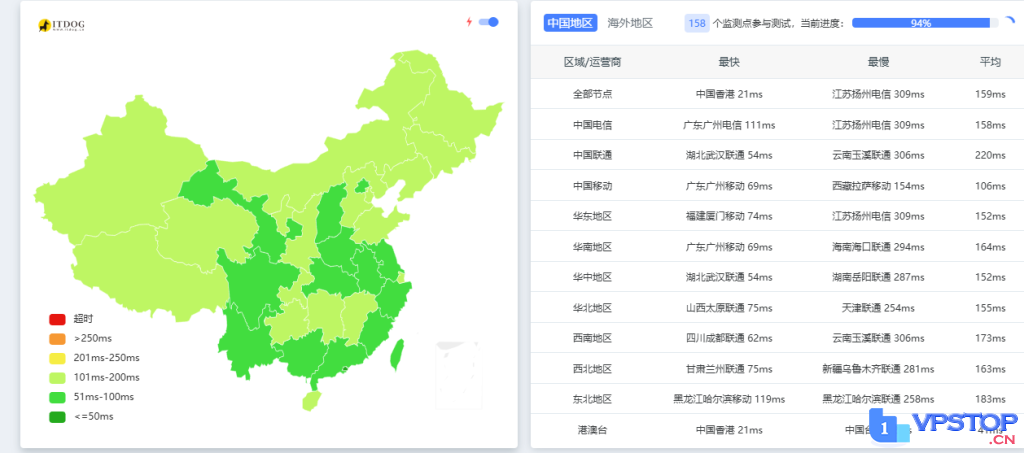This screenshot has width=1024, height=453.
Task: Click the 51ms-100ms legend swatch
Action: (x=57, y=397)
